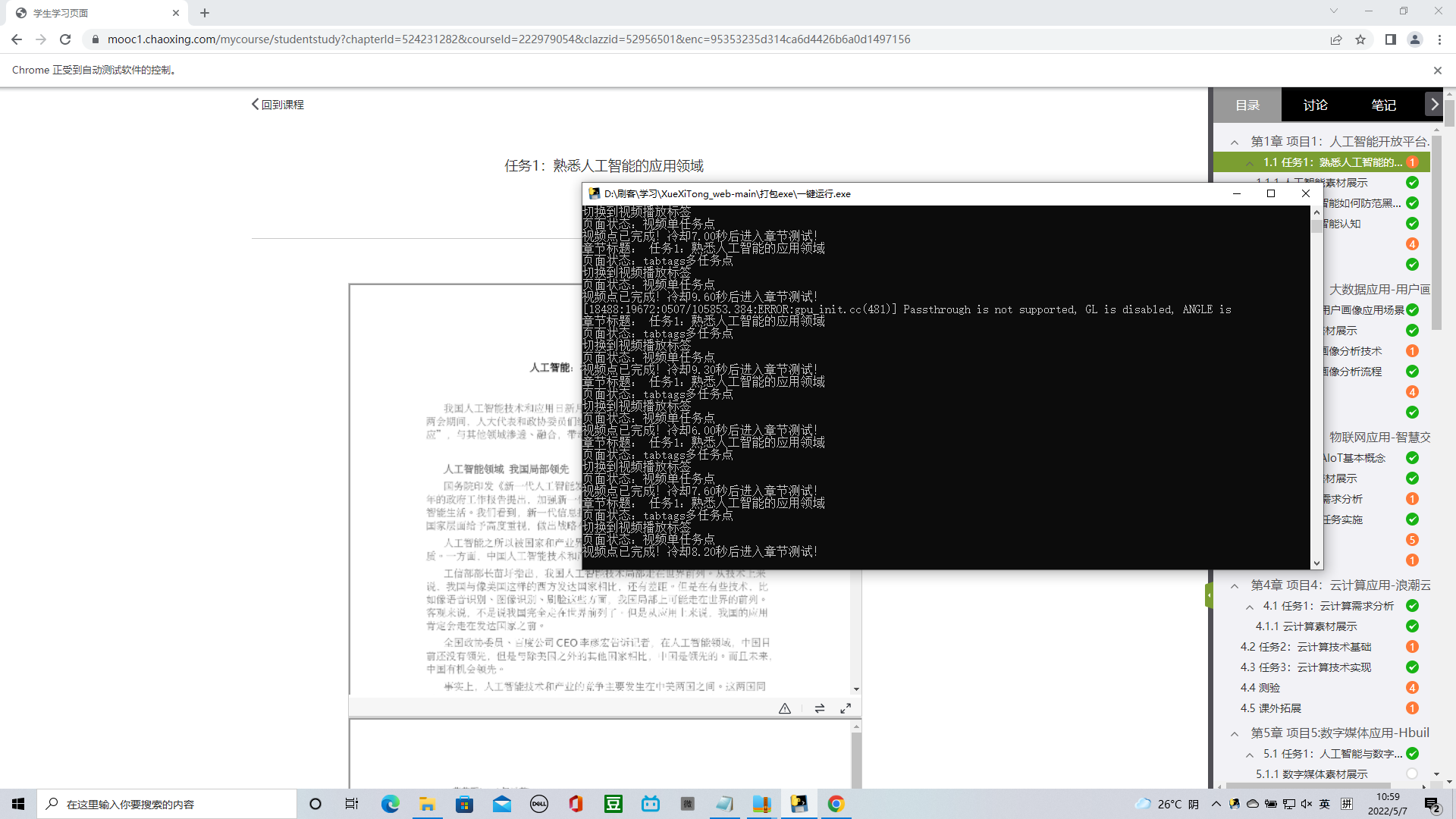
Task: Expand document viewer to fullscreen via diagonal arrows icon
Action: click(846, 708)
